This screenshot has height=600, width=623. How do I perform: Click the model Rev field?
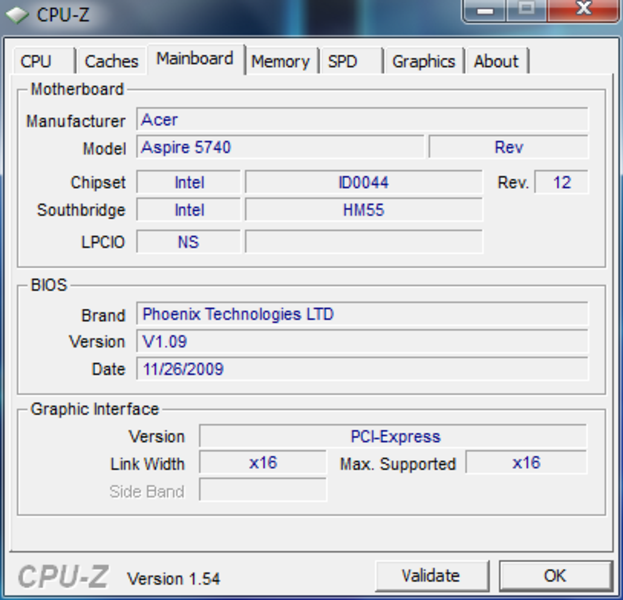coord(508,147)
